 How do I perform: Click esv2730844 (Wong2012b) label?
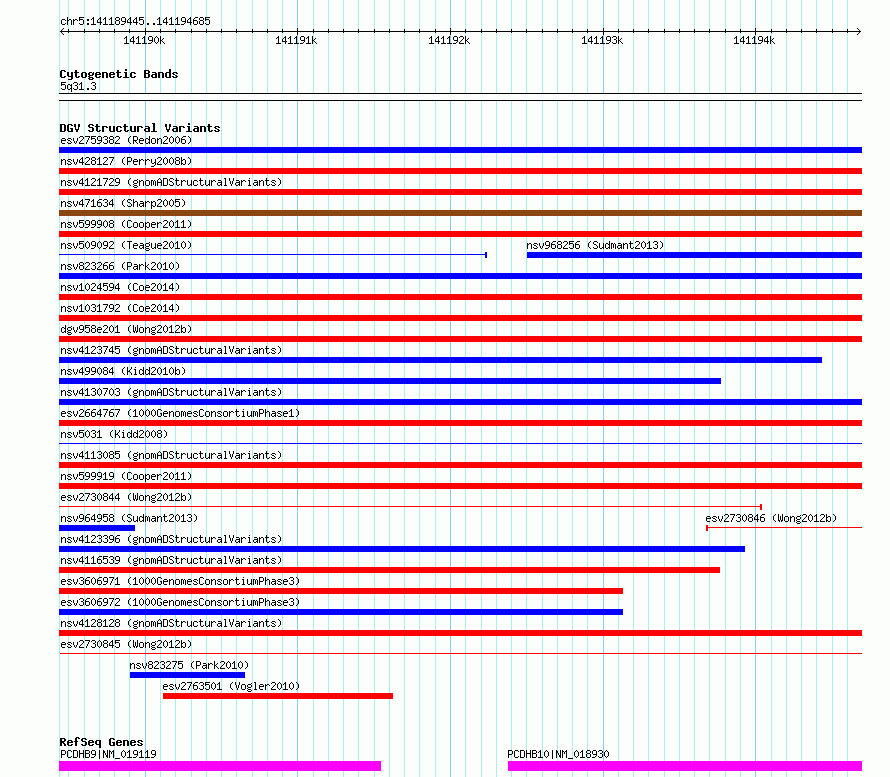click(126, 497)
